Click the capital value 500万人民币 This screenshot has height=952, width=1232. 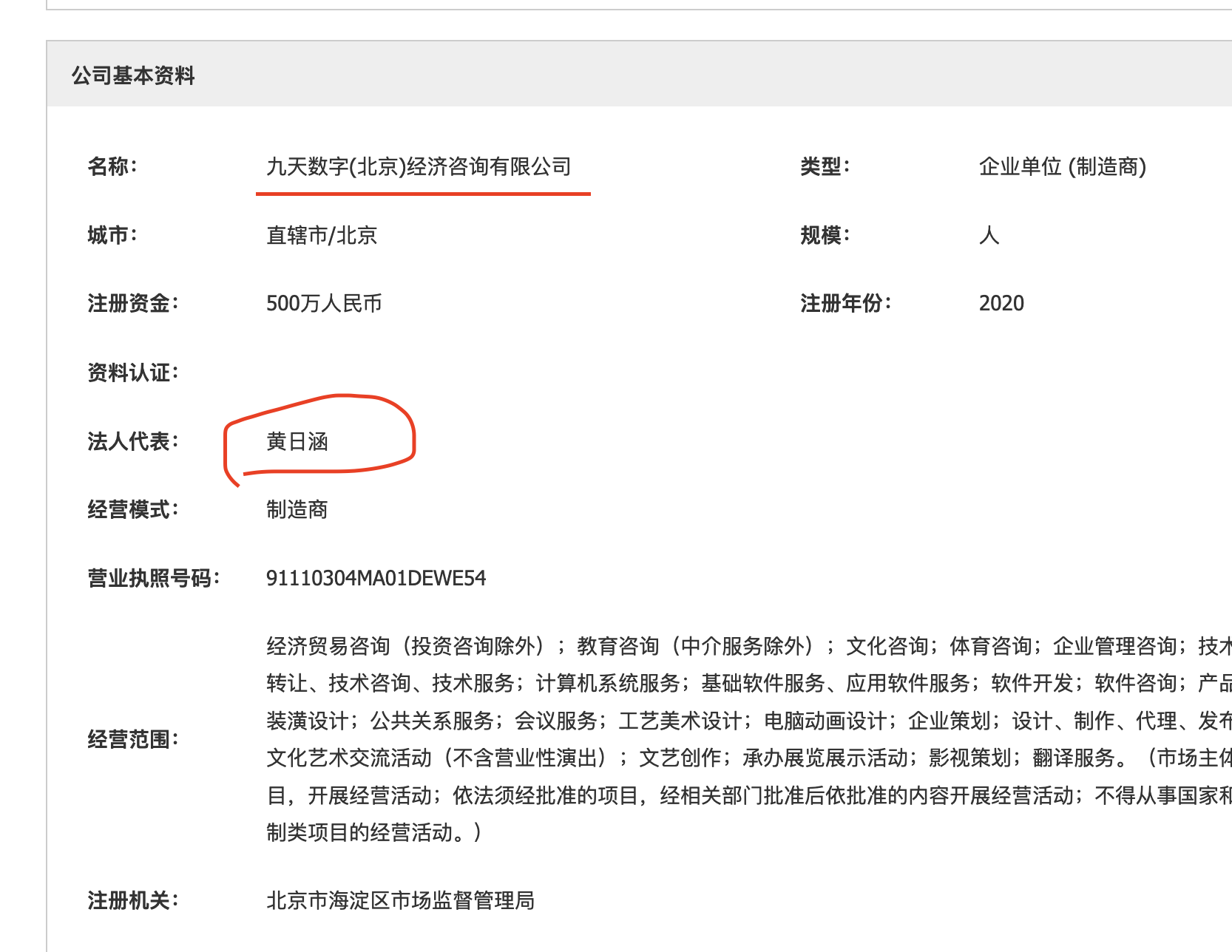[x=324, y=303]
